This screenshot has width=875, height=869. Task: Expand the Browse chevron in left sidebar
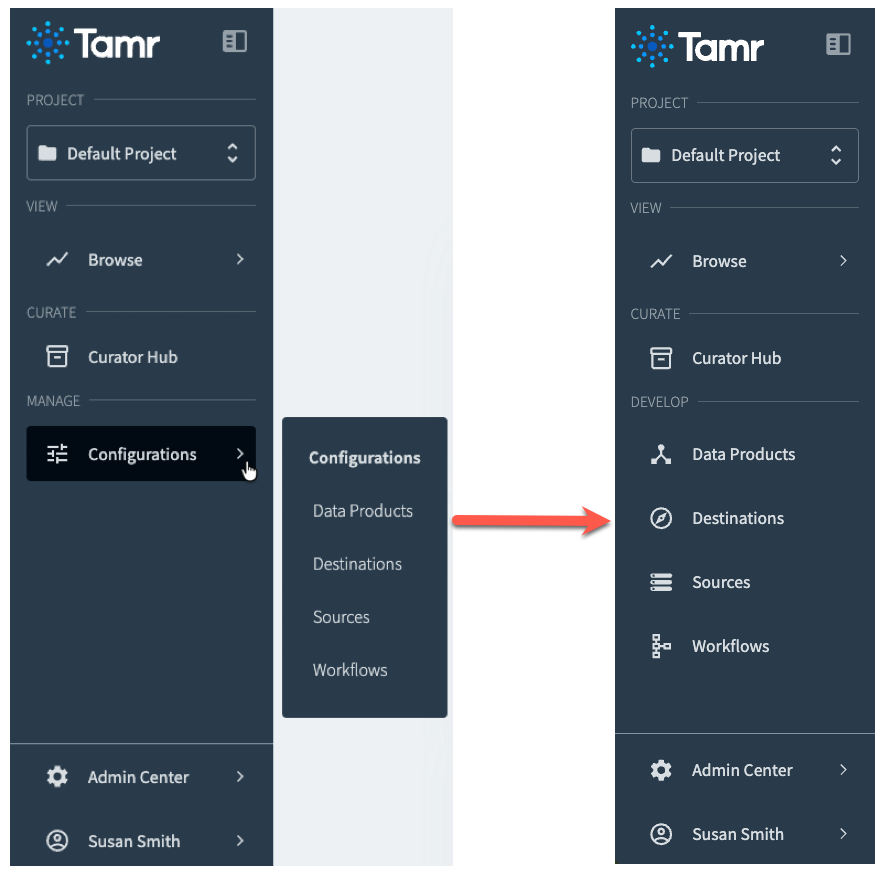[240, 260]
